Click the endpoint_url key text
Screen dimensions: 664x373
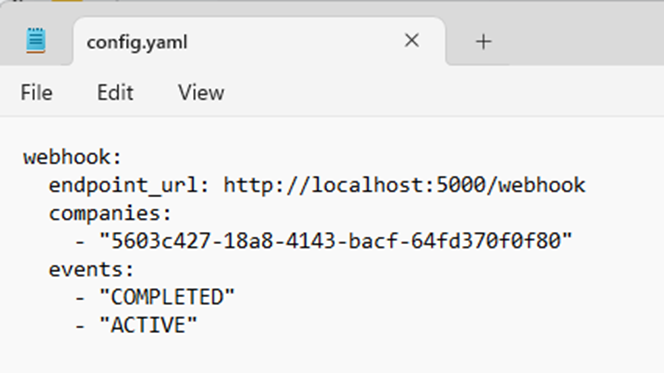[x=123, y=186]
